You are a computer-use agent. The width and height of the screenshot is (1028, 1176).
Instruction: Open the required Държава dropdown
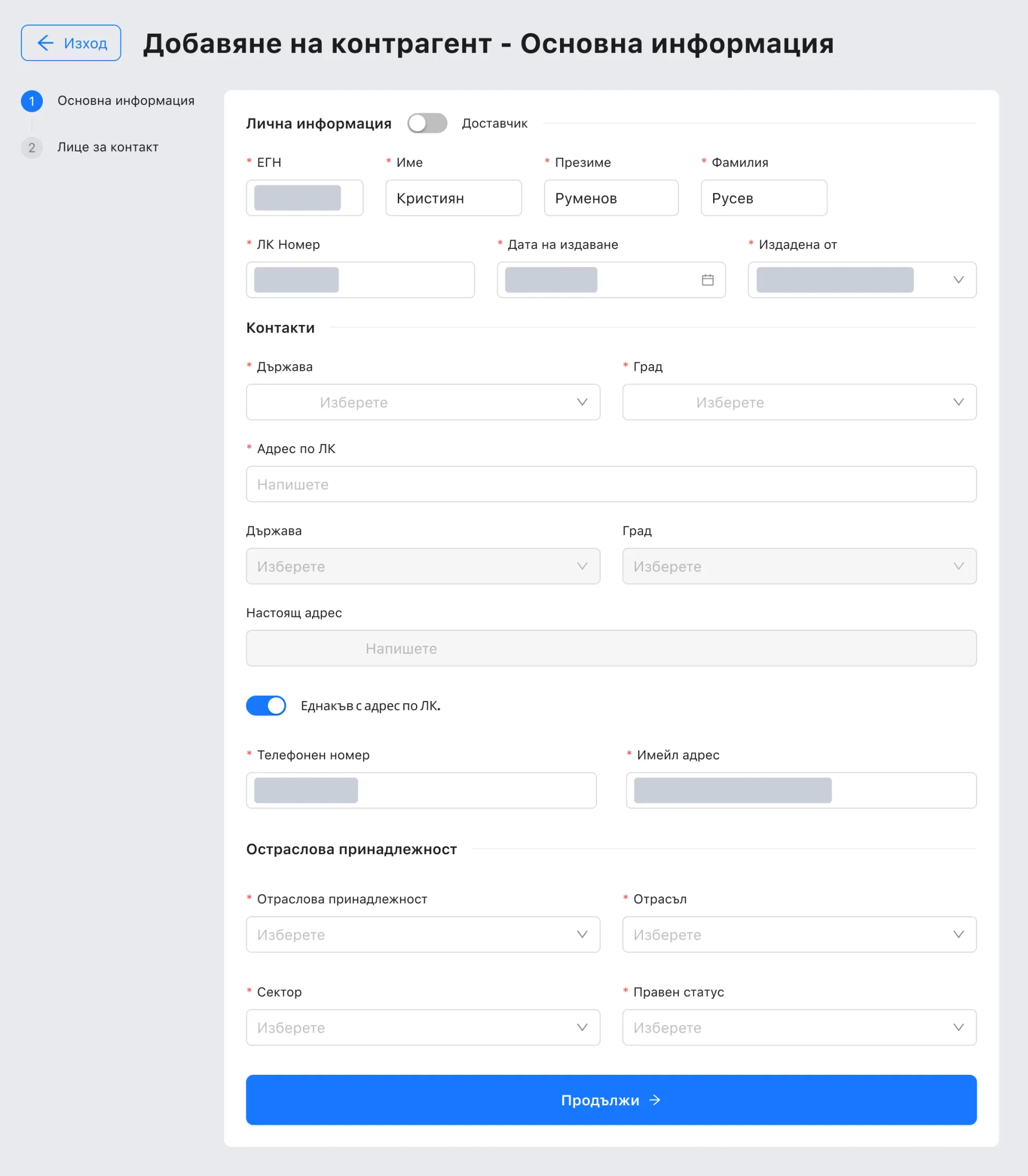423,402
